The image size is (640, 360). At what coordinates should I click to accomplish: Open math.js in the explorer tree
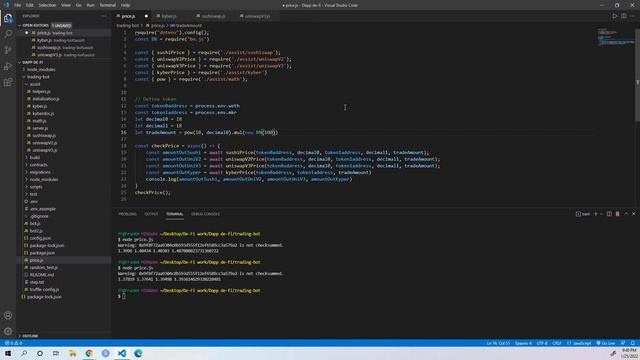tap(39, 121)
